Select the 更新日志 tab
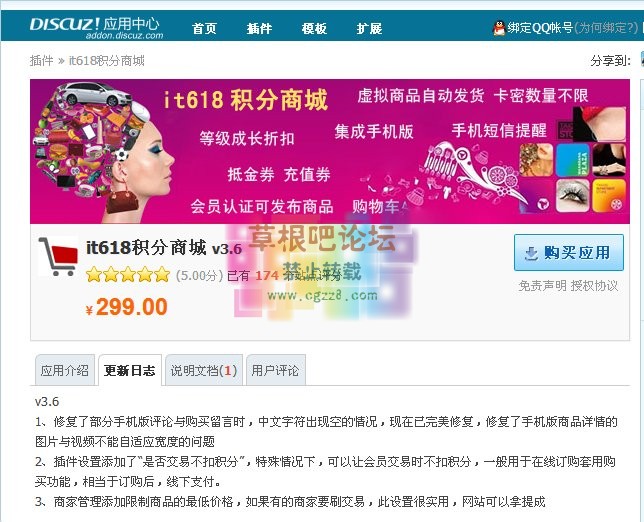This screenshot has width=644, height=522. click(130, 370)
